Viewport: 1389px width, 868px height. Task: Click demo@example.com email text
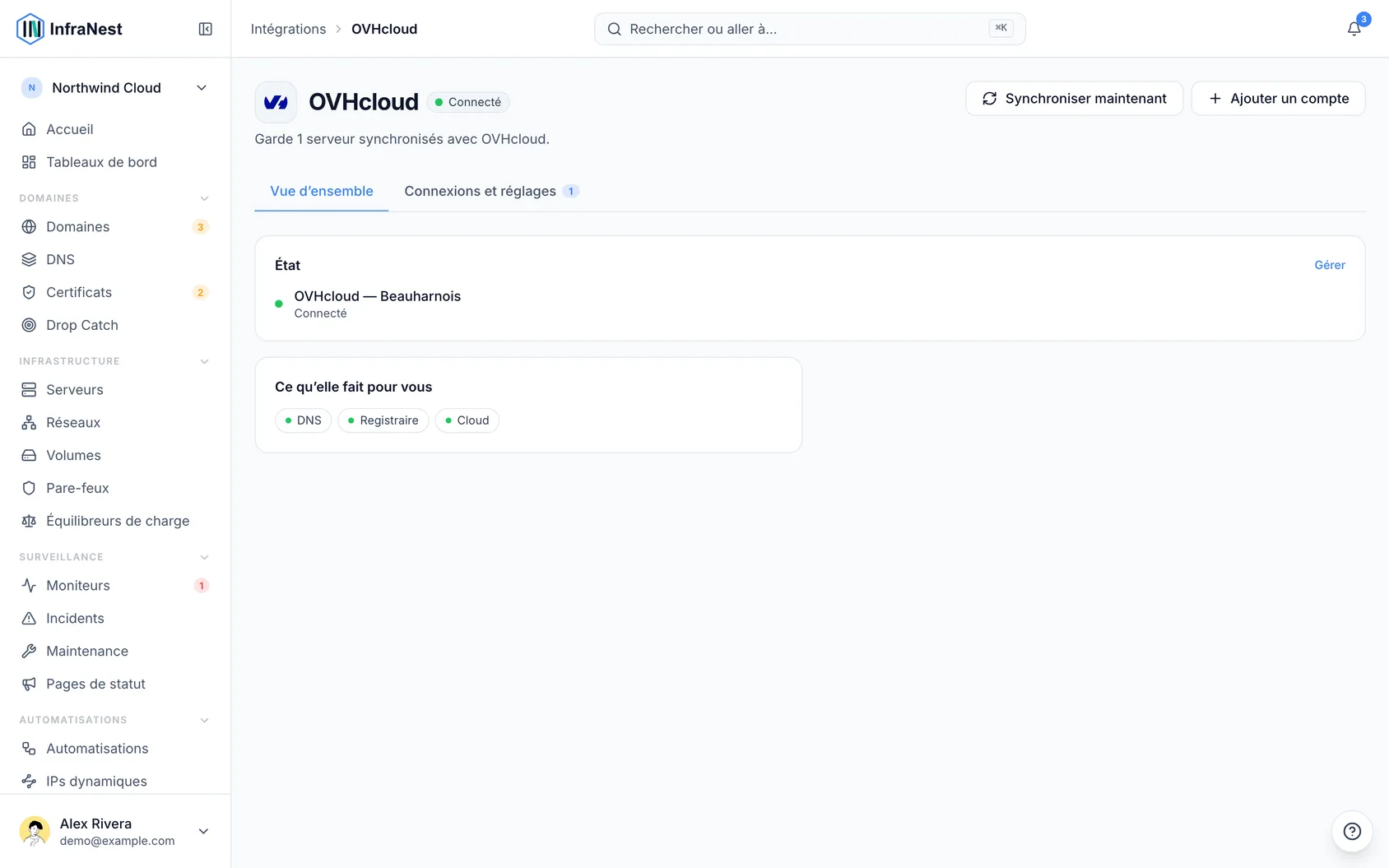tap(117, 841)
